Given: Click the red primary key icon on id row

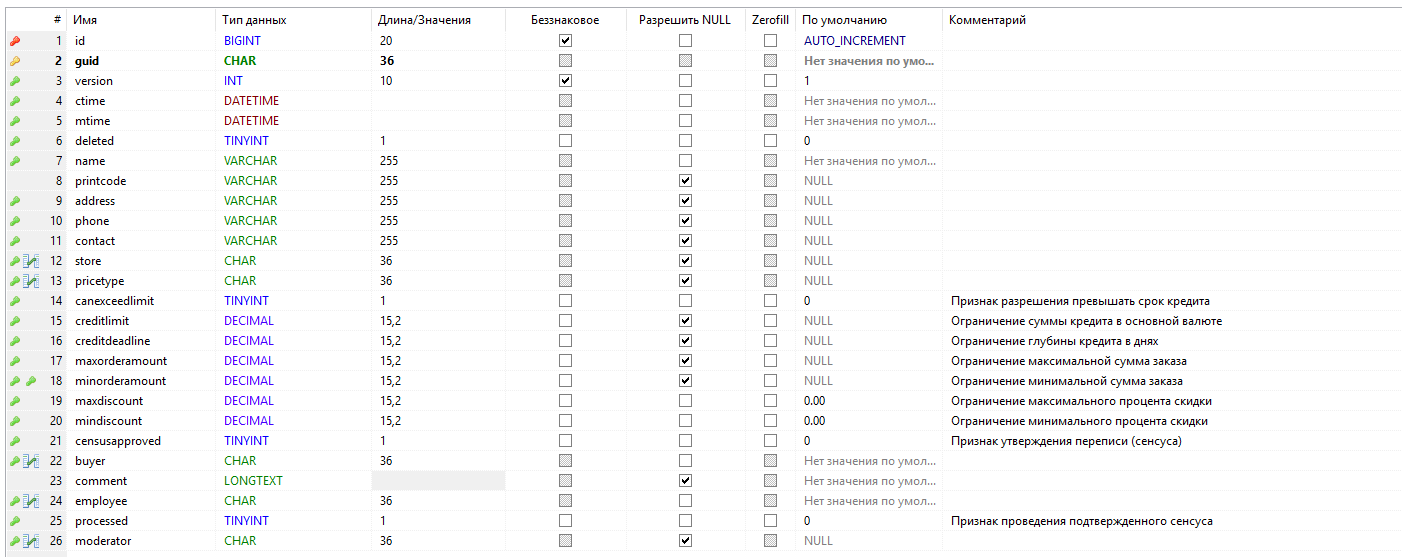Looking at the screenshot, I should 15,41.
